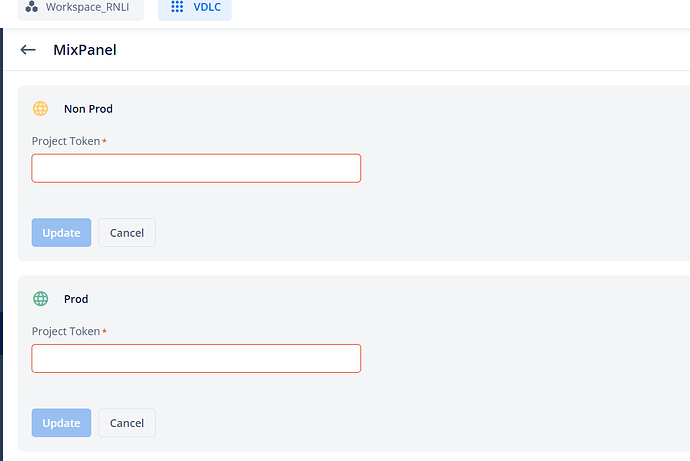Click the Project Token label under Non Prod
The image size is (690, 461).
[65, 141]
